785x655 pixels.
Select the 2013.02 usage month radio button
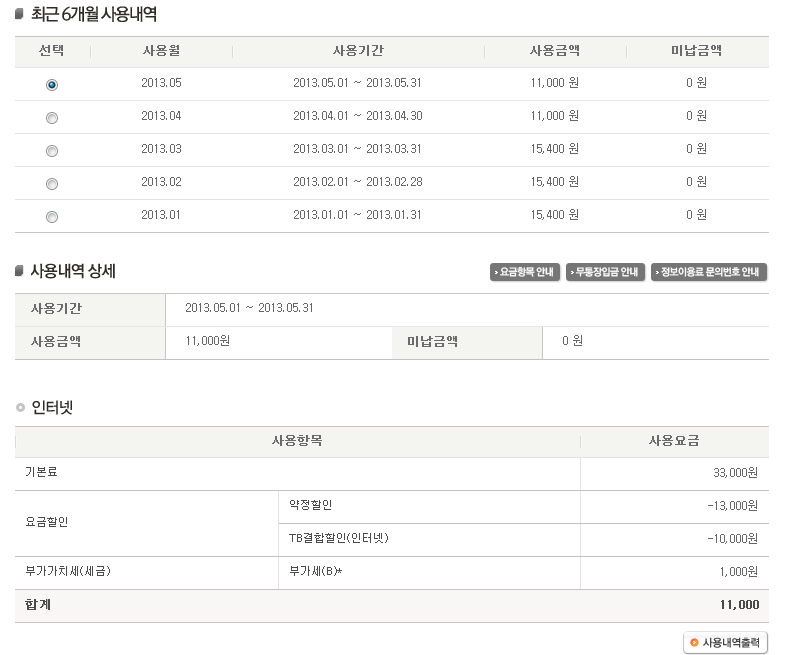[x=52, y=184]
